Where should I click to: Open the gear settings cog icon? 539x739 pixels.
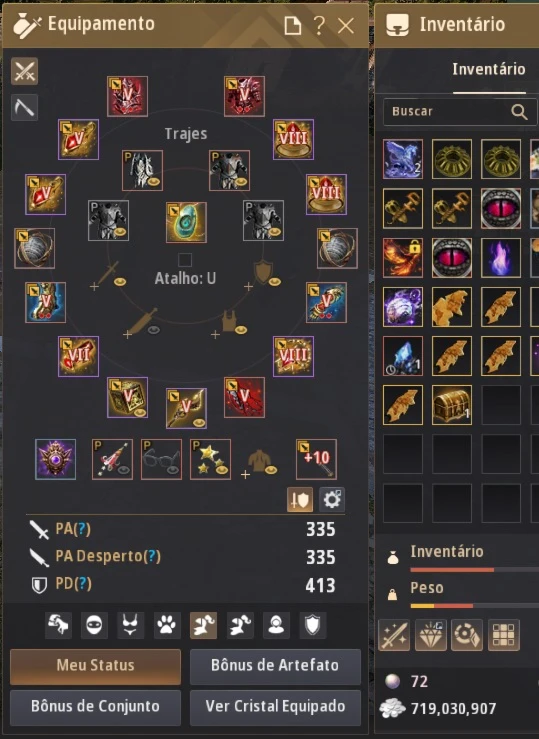click(332, 500)
